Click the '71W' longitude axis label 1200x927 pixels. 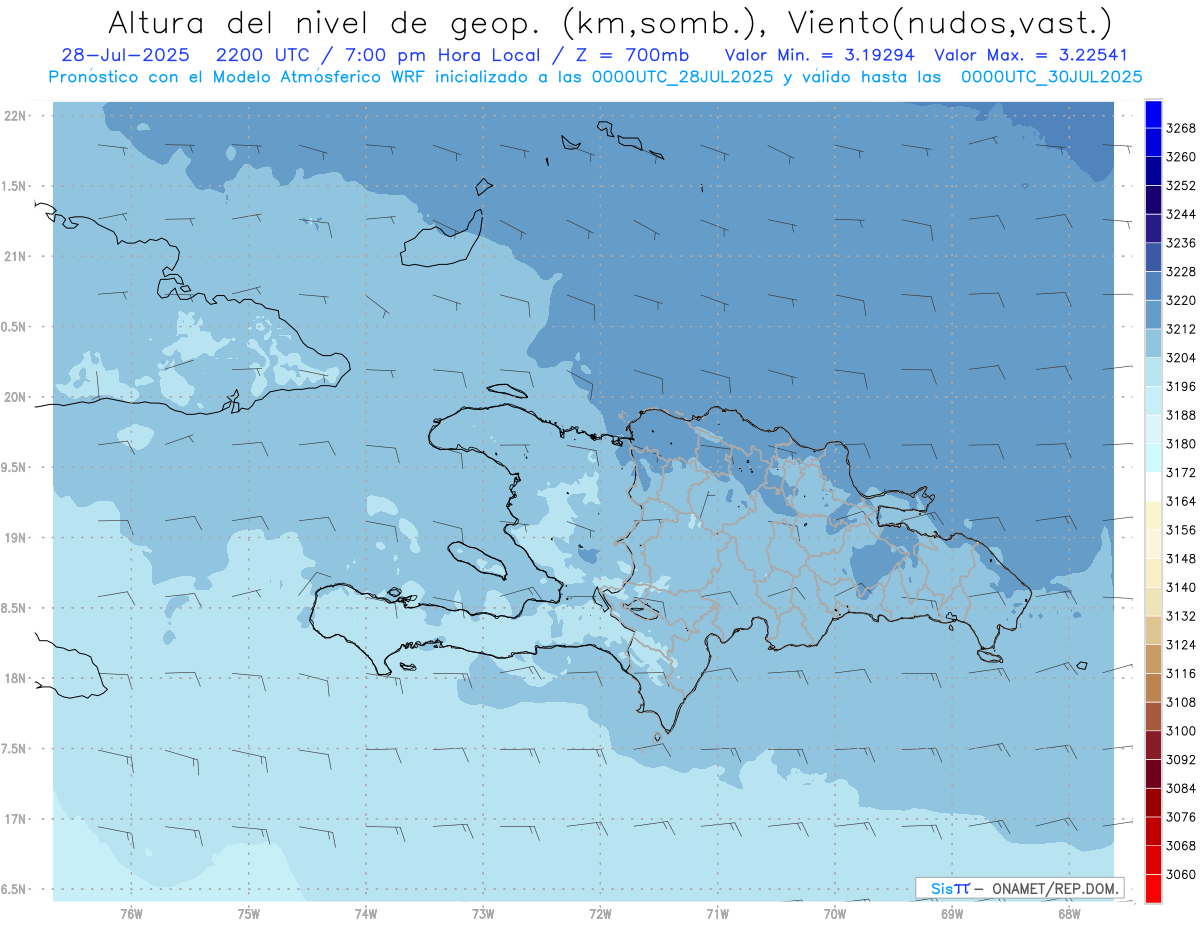(x=717, y=913)
